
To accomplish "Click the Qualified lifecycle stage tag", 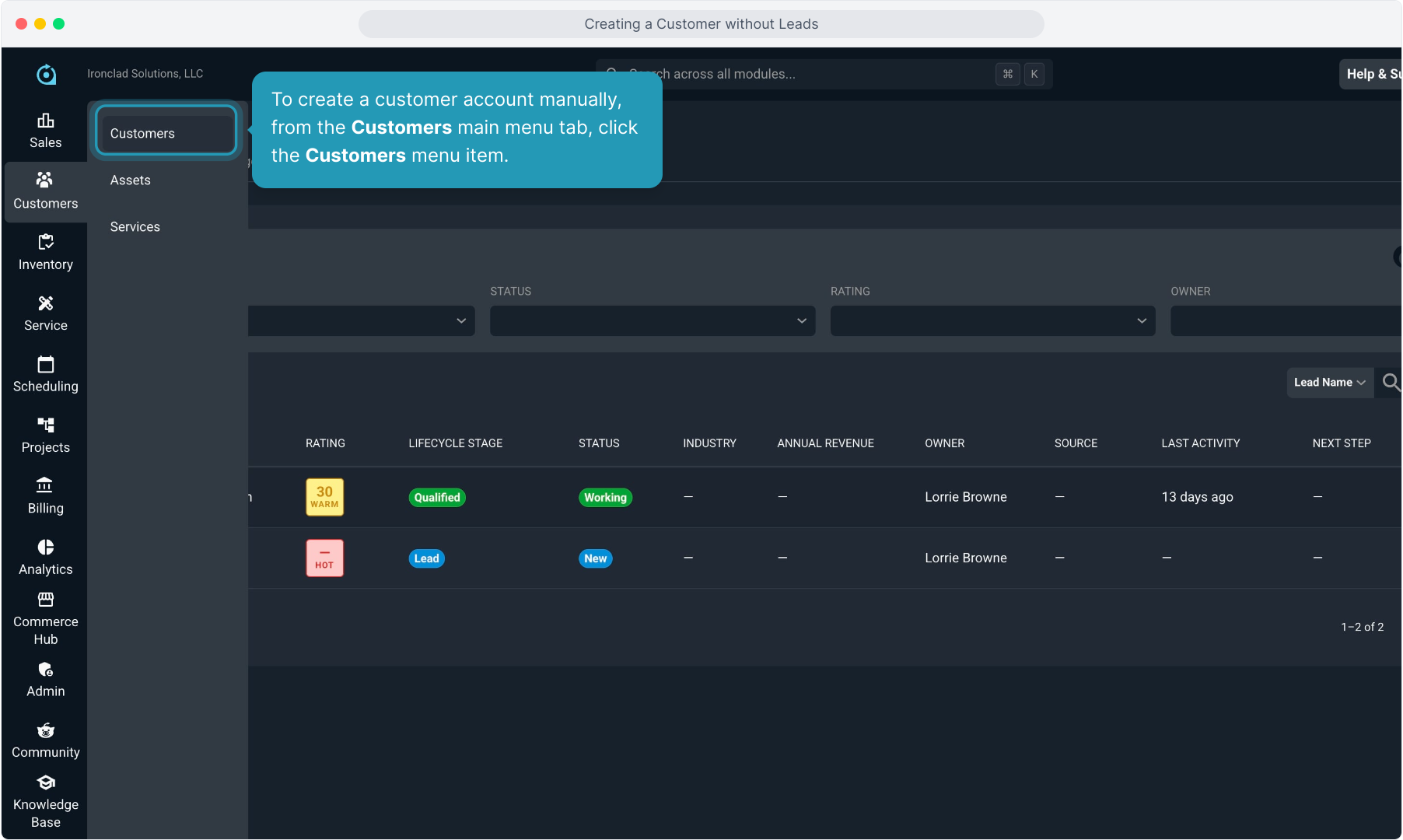I will point(437,497).
